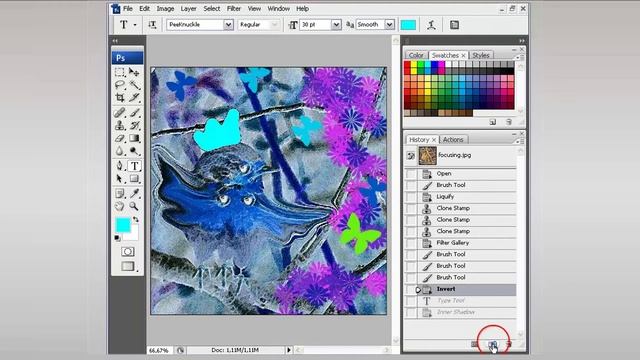The image size is (640, 360).
Task: Switch to the Actions tab
Action: (453, 140)
